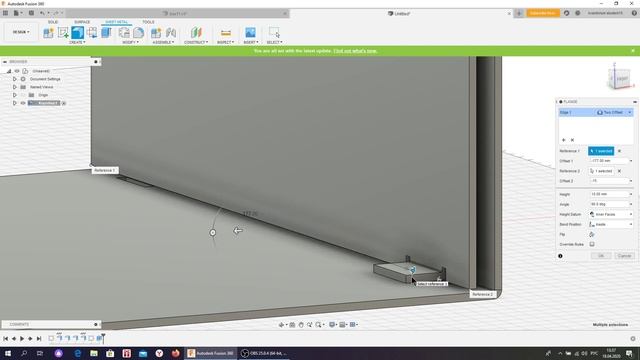640x360 pixels.
Task: Toggle visibility eye of the highlighted component row
Action: pos(23,103)
